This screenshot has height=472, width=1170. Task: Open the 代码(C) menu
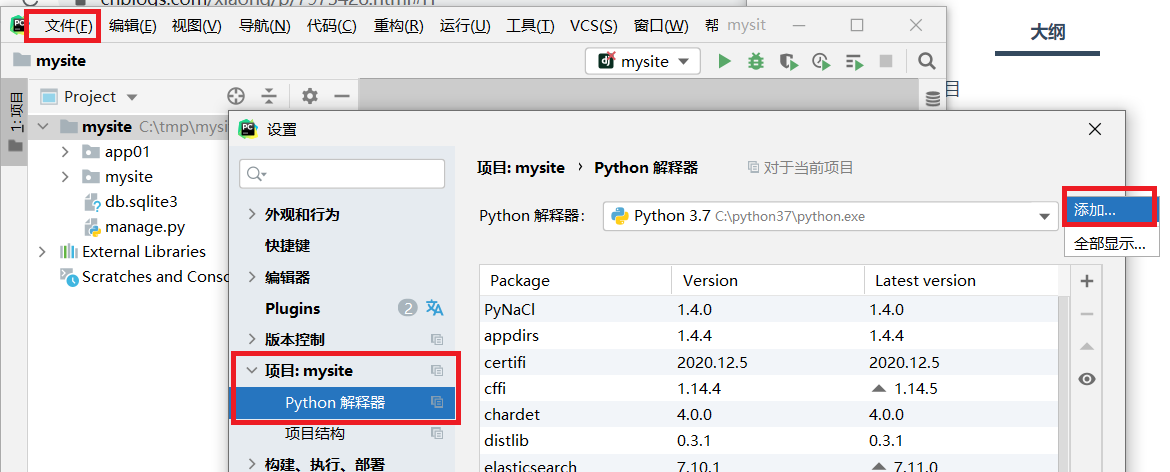331,25
